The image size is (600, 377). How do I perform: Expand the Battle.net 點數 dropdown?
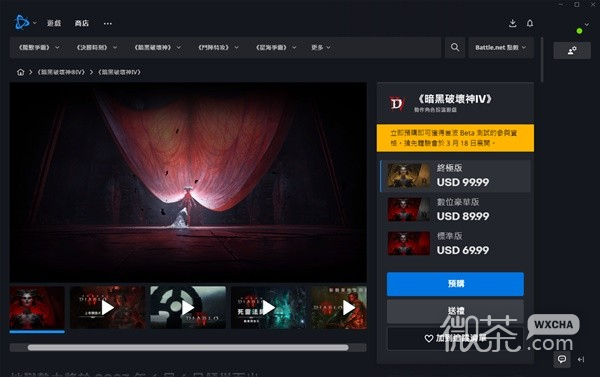coord(501,47)
